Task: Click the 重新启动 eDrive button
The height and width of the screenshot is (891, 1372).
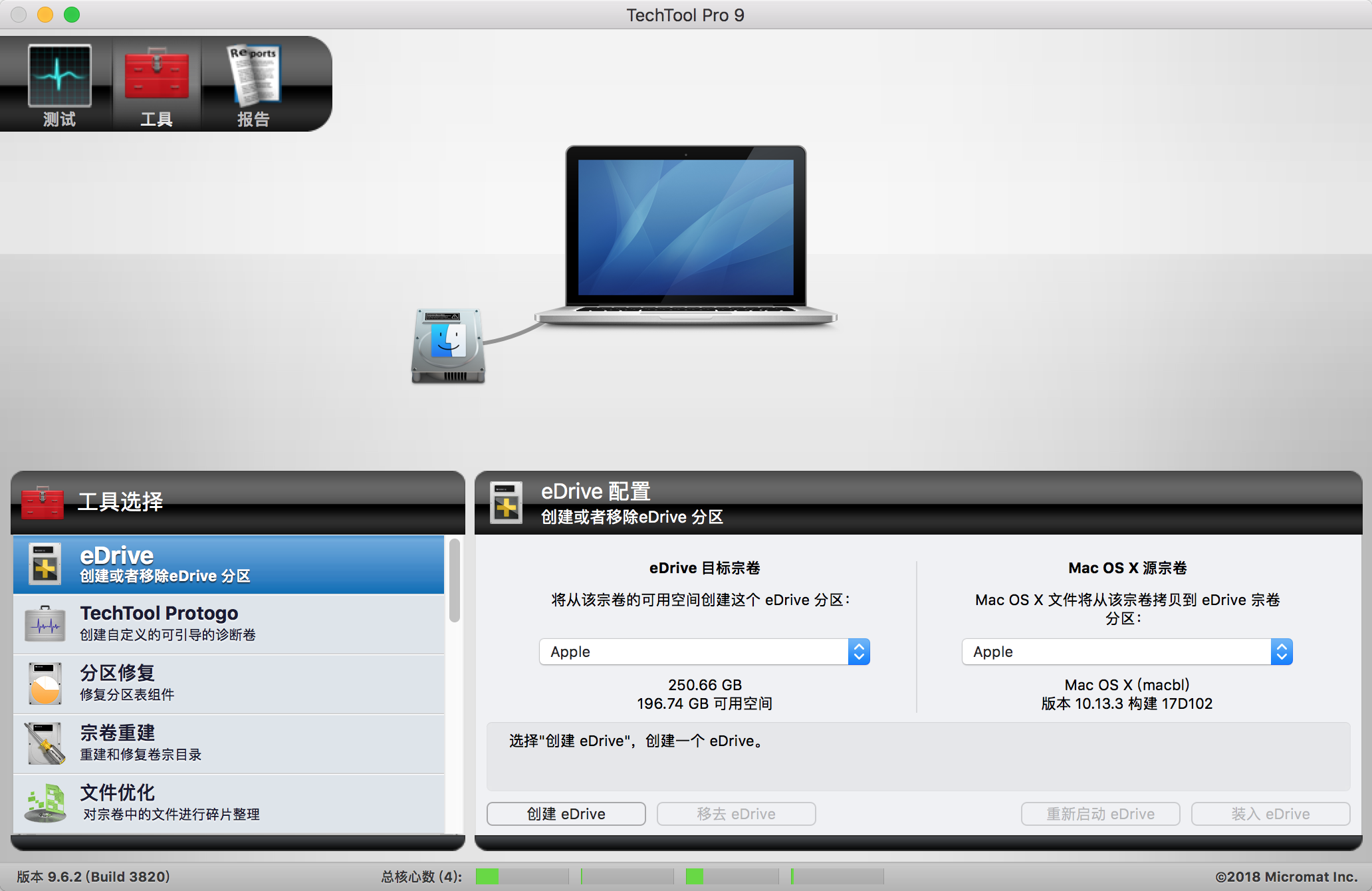Action: coord(1100,814)
